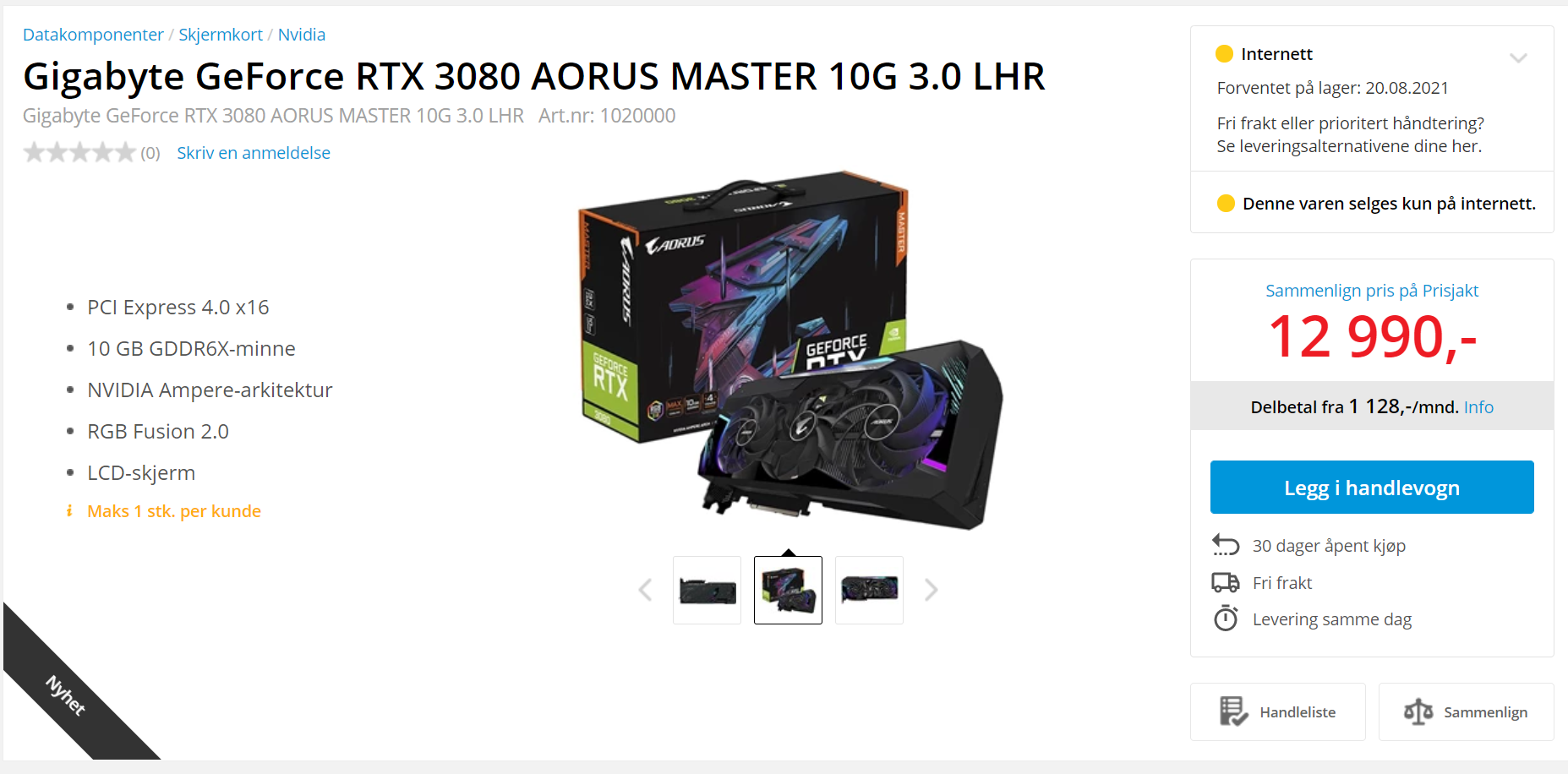Click the orange info icon beside Maks 1 stk.
The image size is (1568, 774).
click(x=69, y=510)
